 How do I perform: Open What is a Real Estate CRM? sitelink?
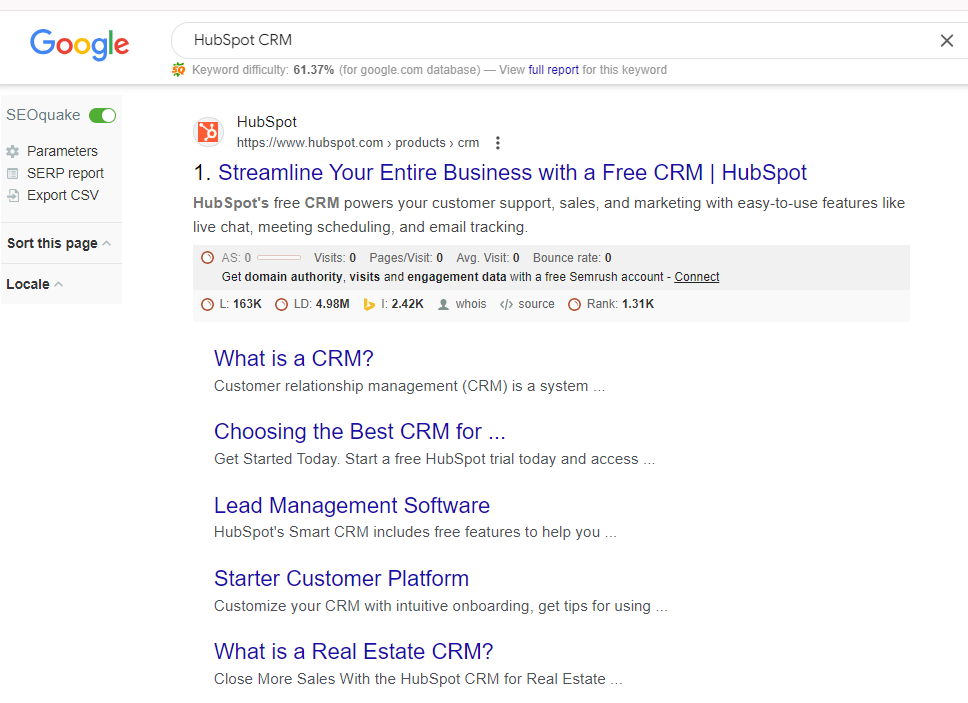[354, 652]
